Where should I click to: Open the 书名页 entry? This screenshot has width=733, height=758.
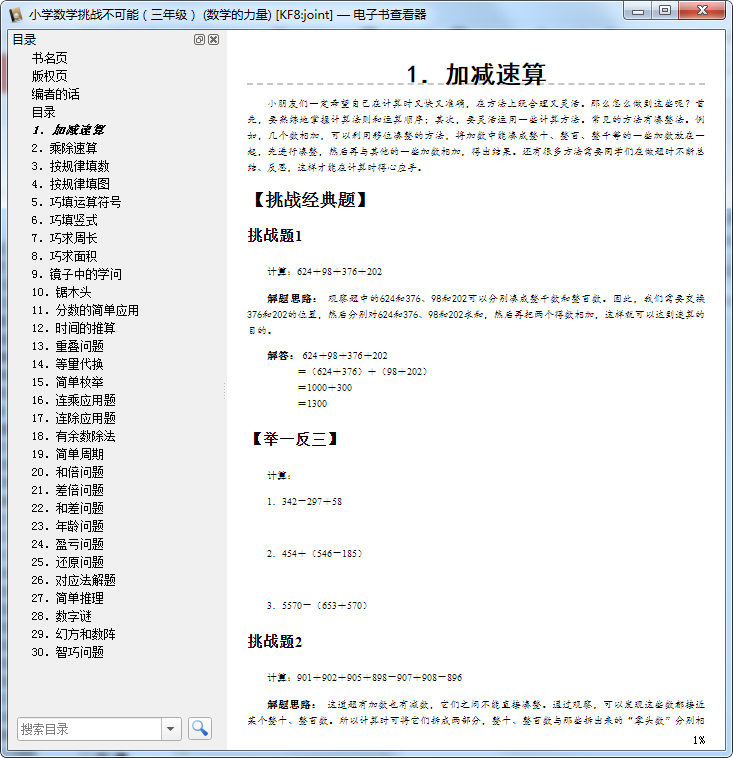point(49,58)
